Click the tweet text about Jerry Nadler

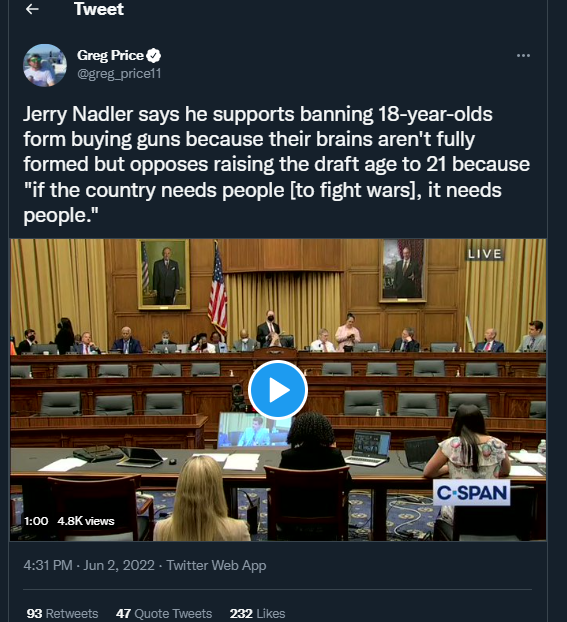(277, 164)
